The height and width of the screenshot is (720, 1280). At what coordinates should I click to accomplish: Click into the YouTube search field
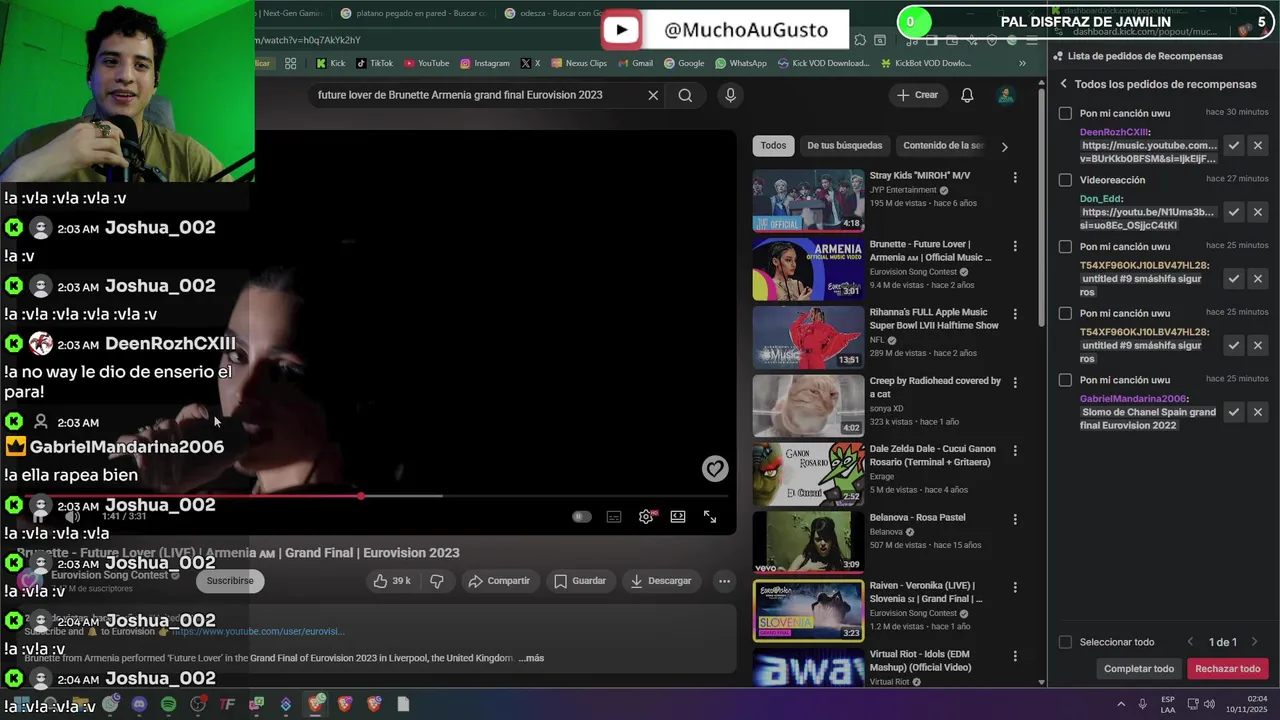coord(475,95)
